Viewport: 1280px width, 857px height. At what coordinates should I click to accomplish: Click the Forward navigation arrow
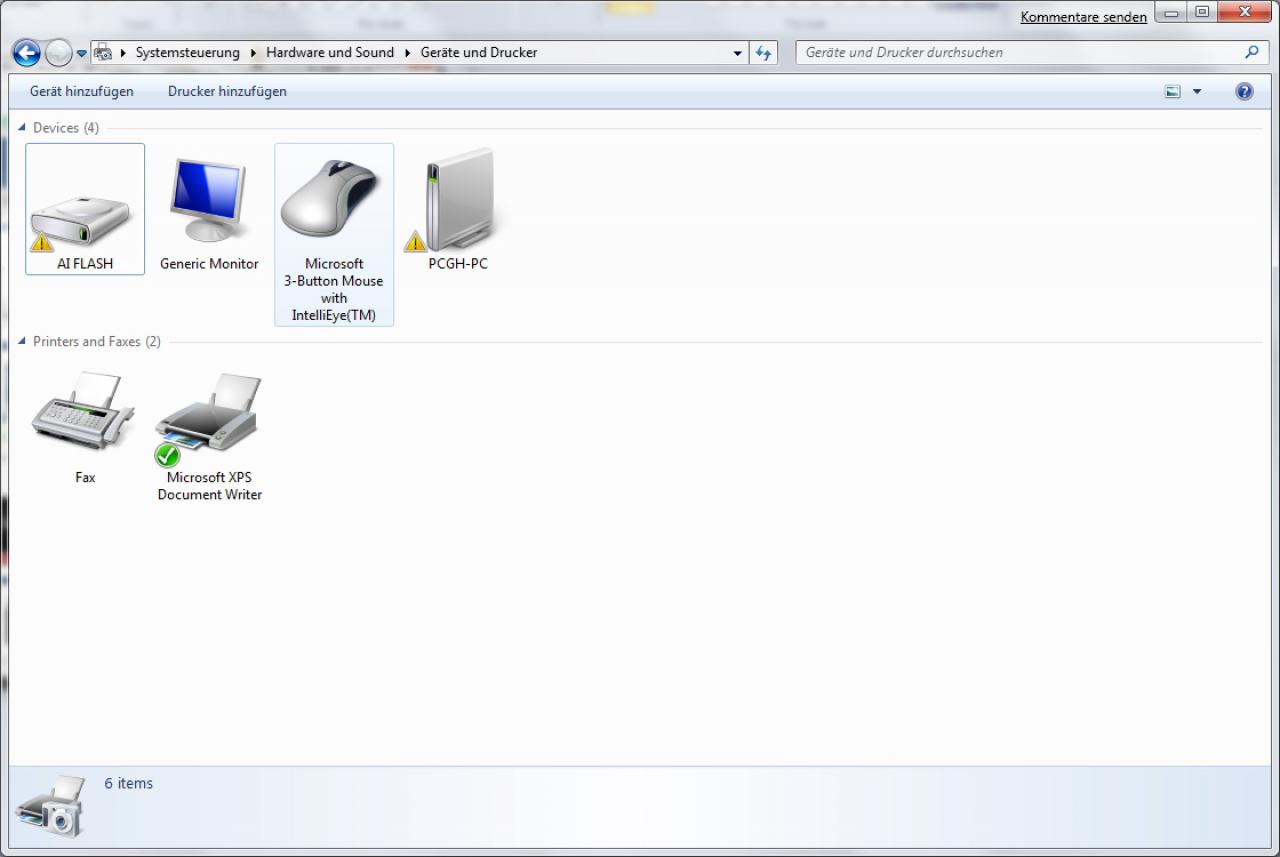tap(59, 53)
